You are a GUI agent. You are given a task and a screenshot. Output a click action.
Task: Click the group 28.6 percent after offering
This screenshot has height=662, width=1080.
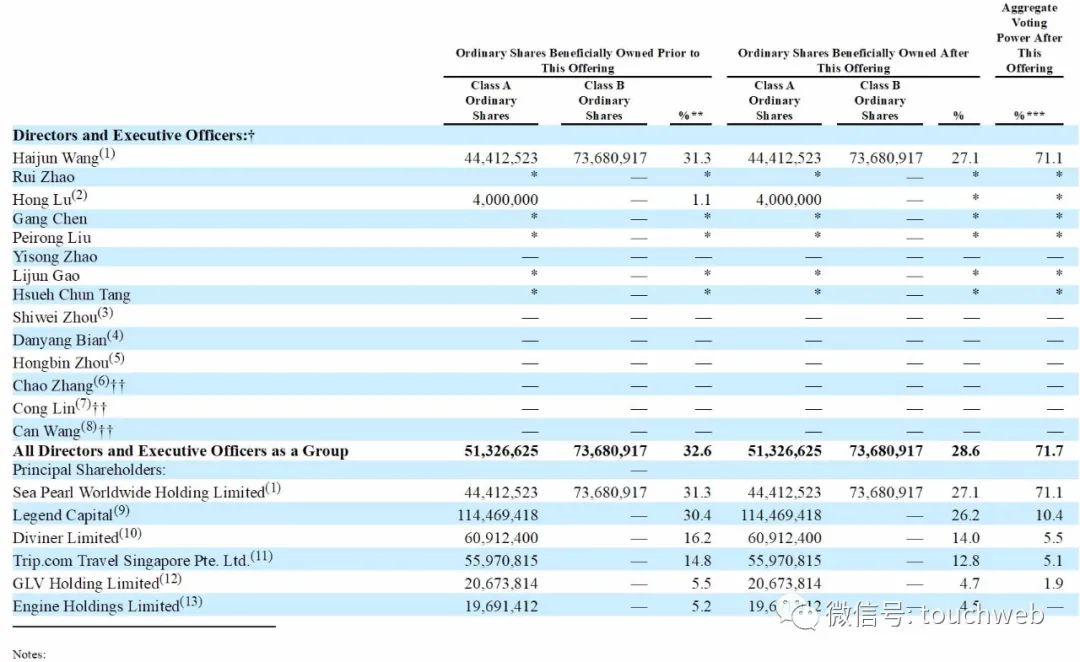[x=965, y=451]
